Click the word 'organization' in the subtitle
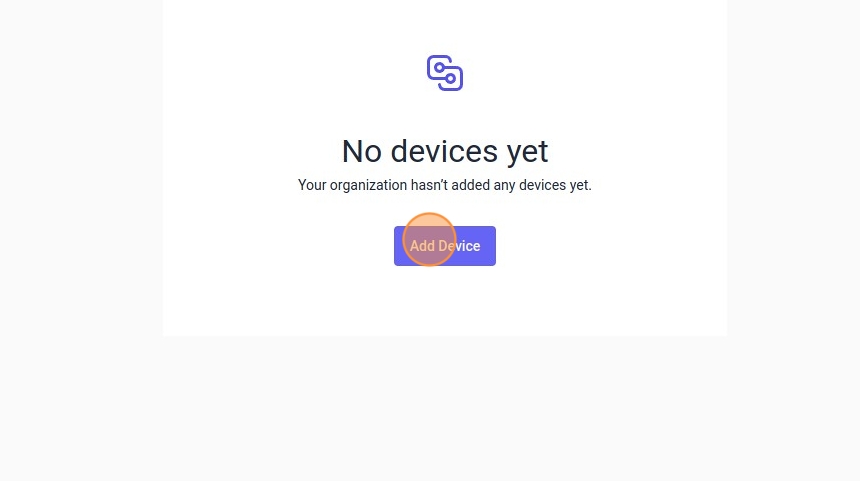The width and height of the screenshot is (860, 481). pyautogui.click(x=368, y=186)
